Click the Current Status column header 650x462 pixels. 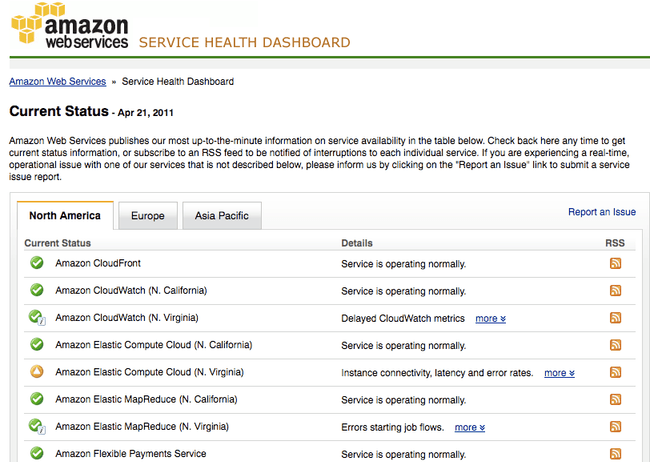(x=58, y=243)
